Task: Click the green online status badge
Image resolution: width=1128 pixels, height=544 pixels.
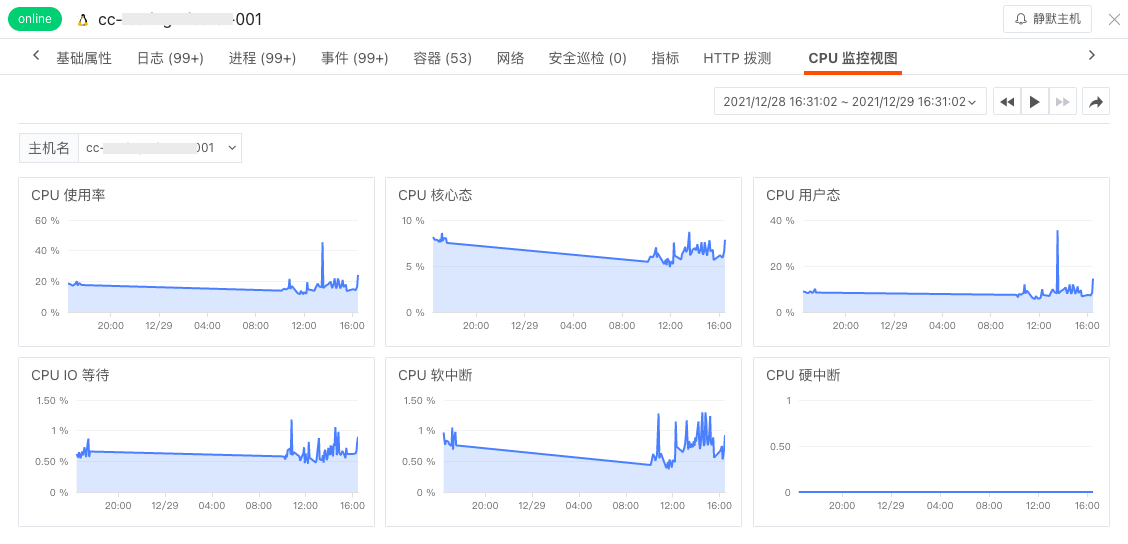Action: 35,19
